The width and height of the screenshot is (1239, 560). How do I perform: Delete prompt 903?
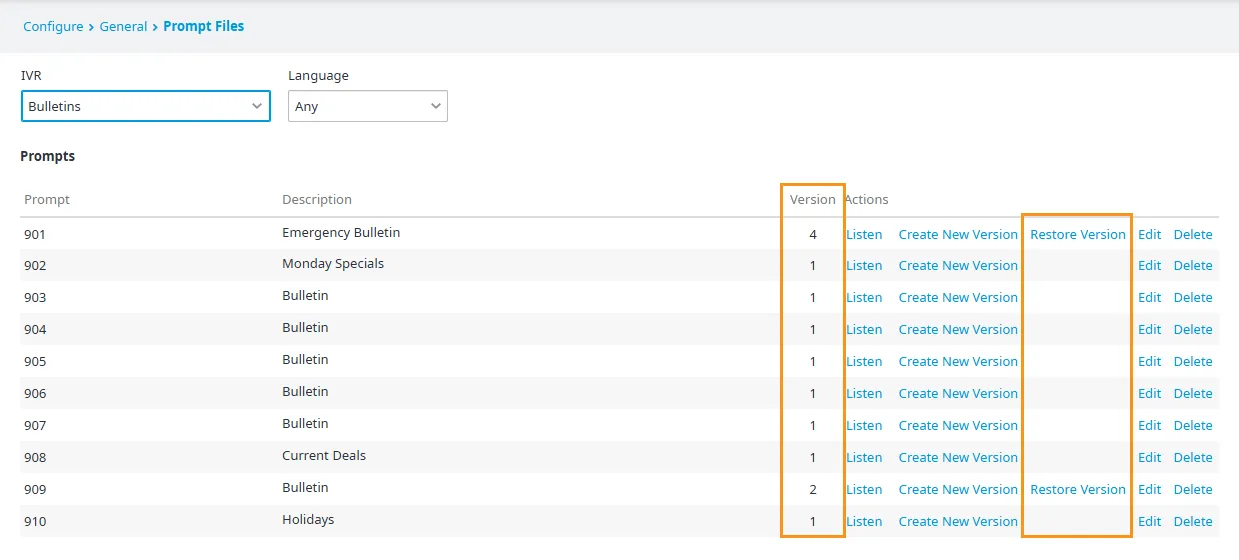tap(1193, 298)
